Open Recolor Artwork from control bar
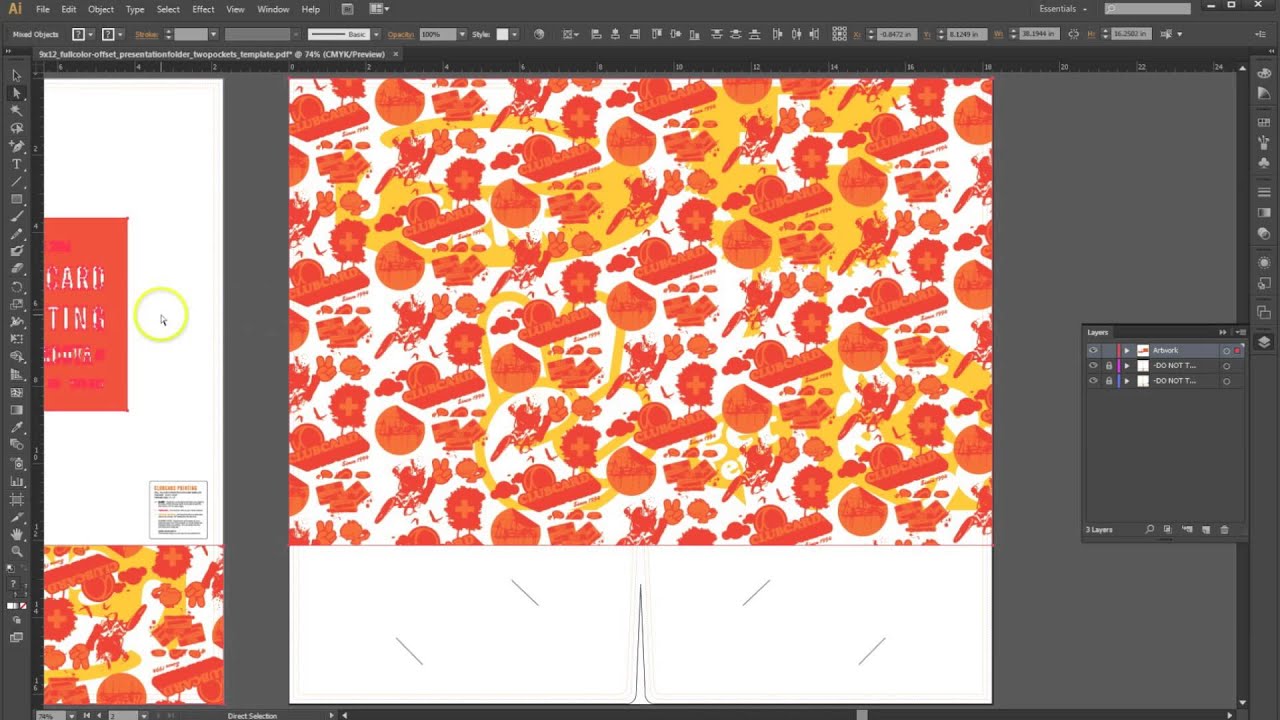 point(539,34)
